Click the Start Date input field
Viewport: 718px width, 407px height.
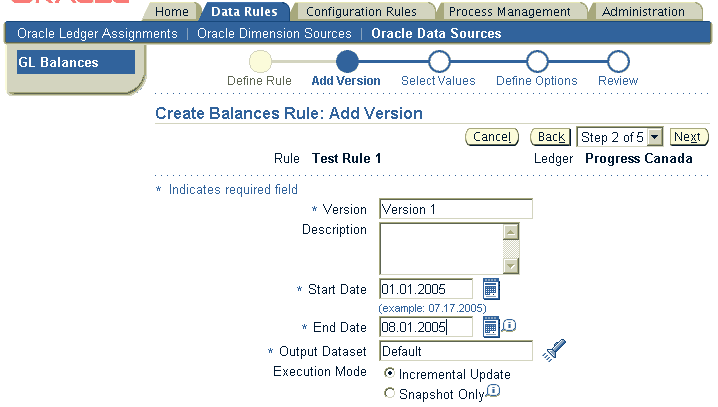426,289
